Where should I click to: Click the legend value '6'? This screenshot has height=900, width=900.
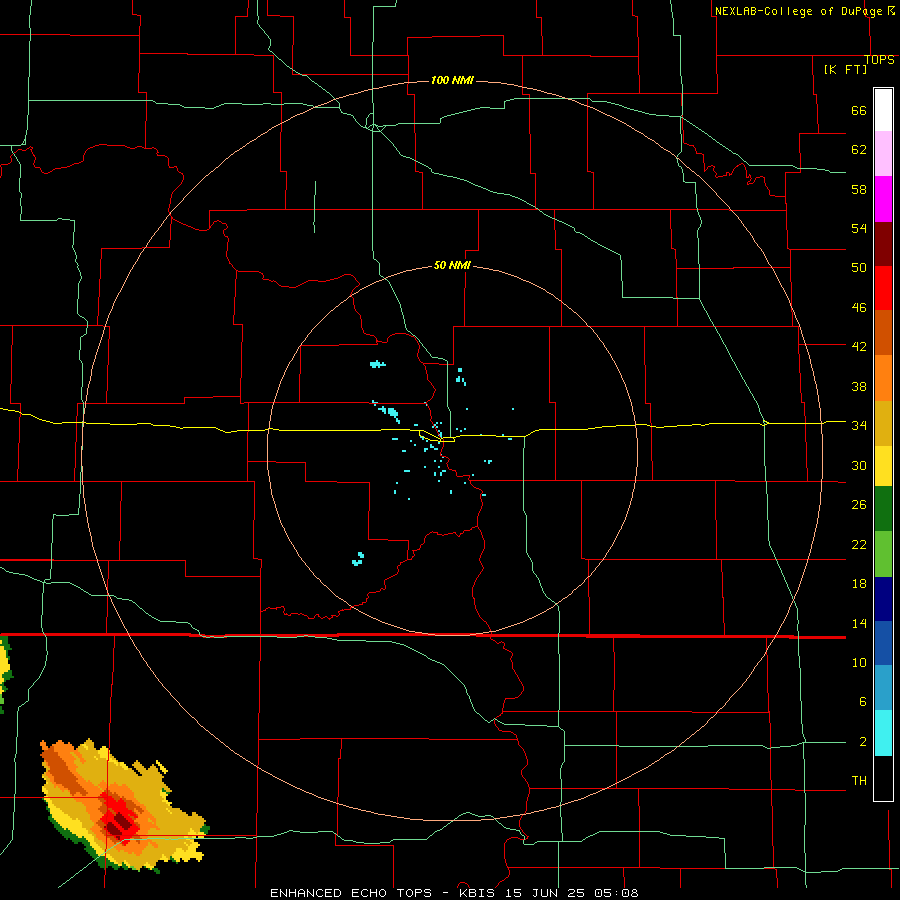coord(862,702)
